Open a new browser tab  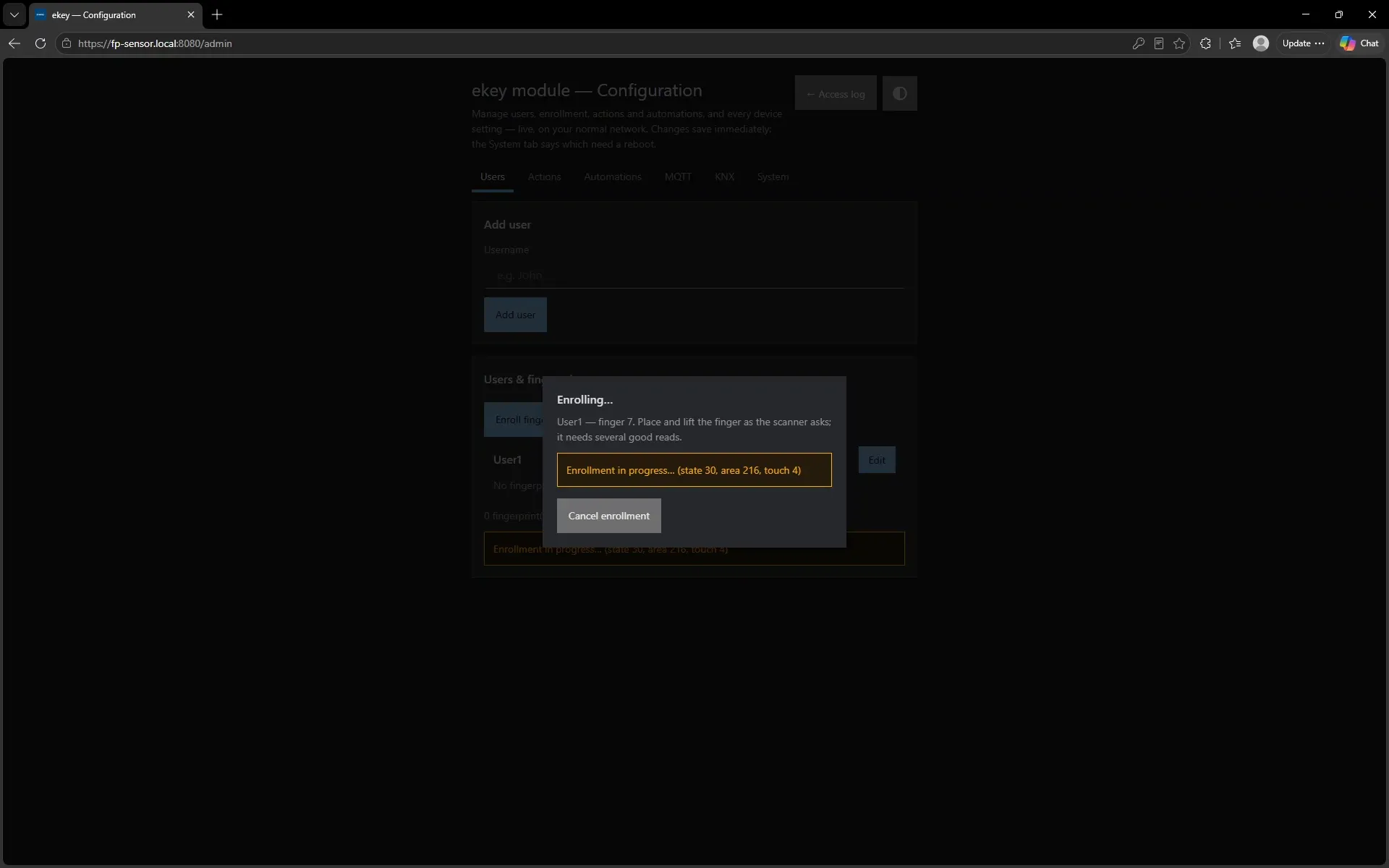(x=217, y=14)
